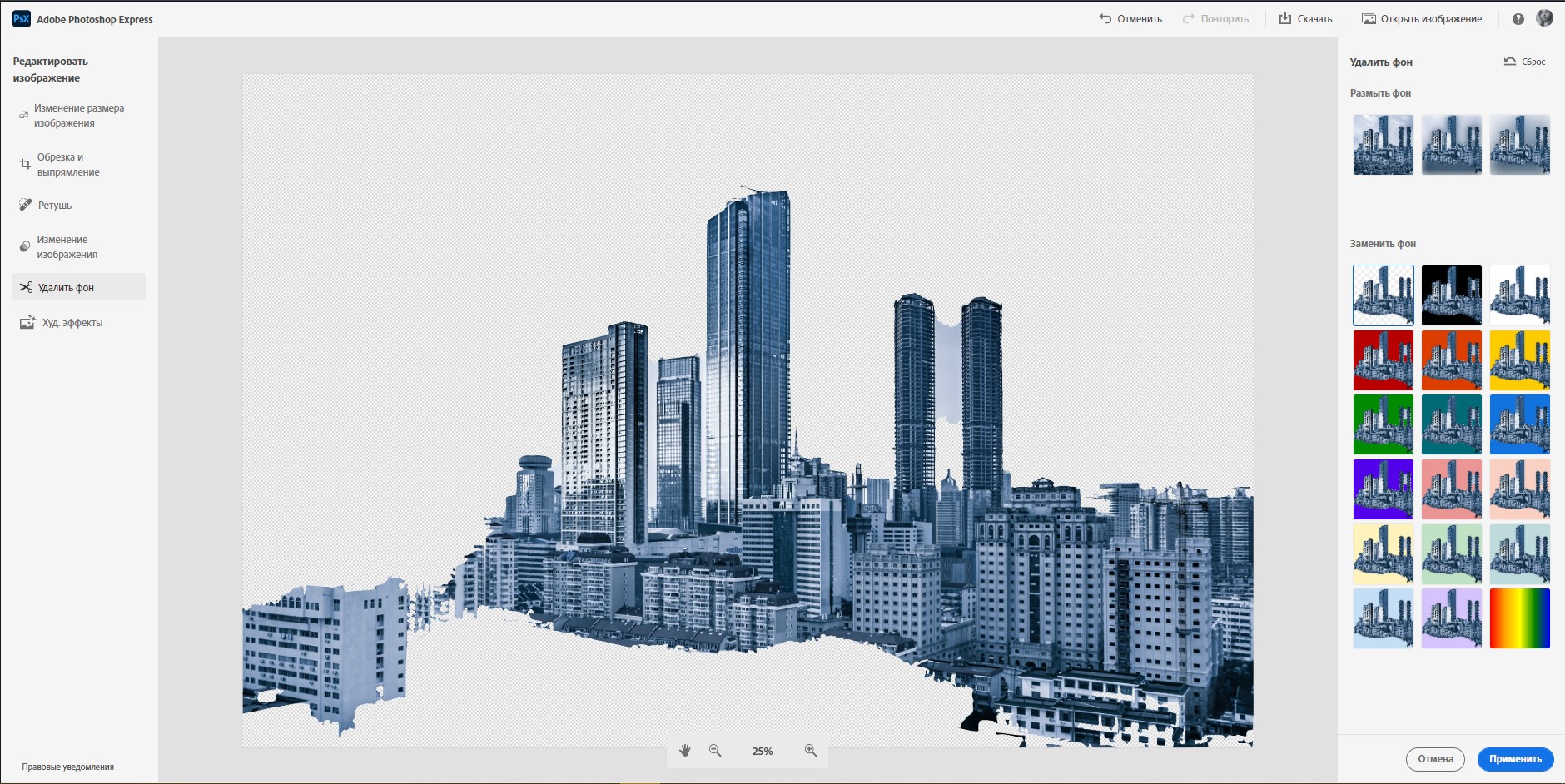Click the zoom out magnifier icon
Image resolution: width=1565 pixels, height=784 pixels.
point(715,751)
